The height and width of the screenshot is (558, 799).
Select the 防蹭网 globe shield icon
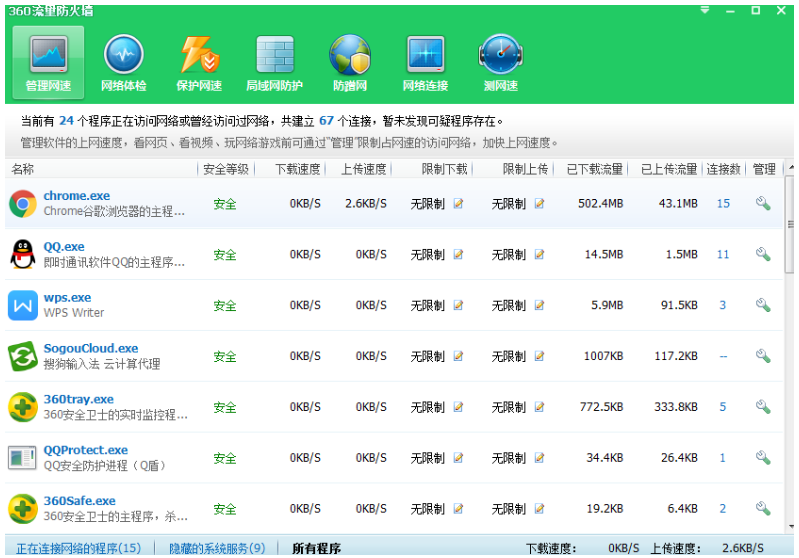[x=350, y=62]
